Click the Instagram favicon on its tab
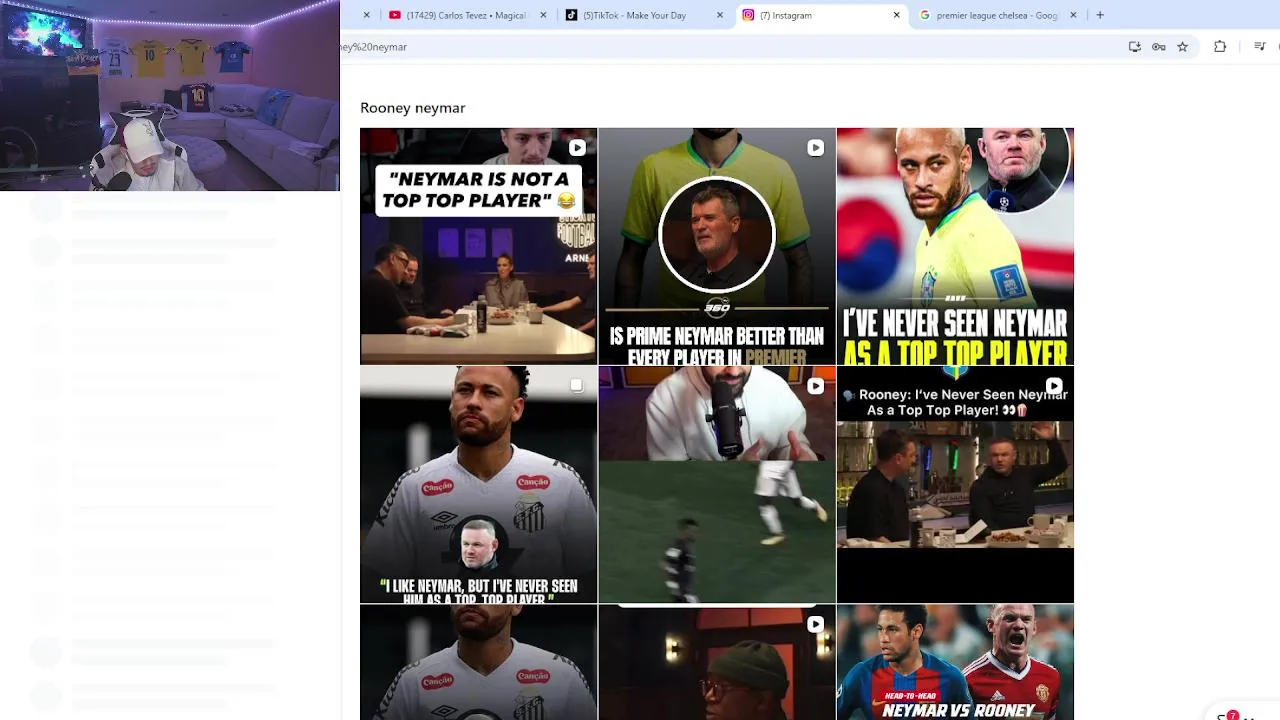This screenshot has height=720, width=1280. (748, 15)
